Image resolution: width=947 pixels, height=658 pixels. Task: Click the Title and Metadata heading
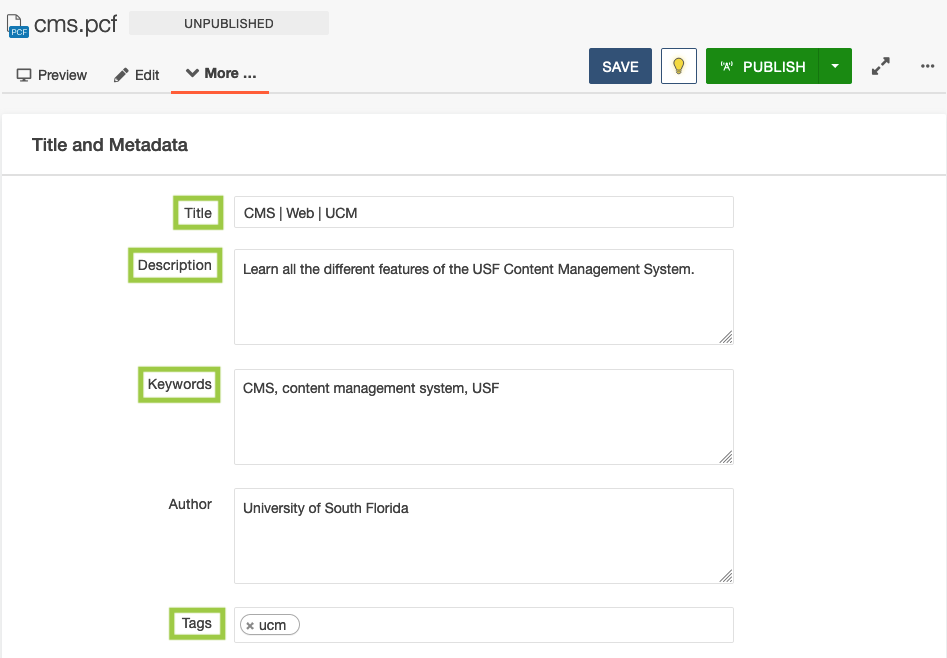tap(109, 145)
